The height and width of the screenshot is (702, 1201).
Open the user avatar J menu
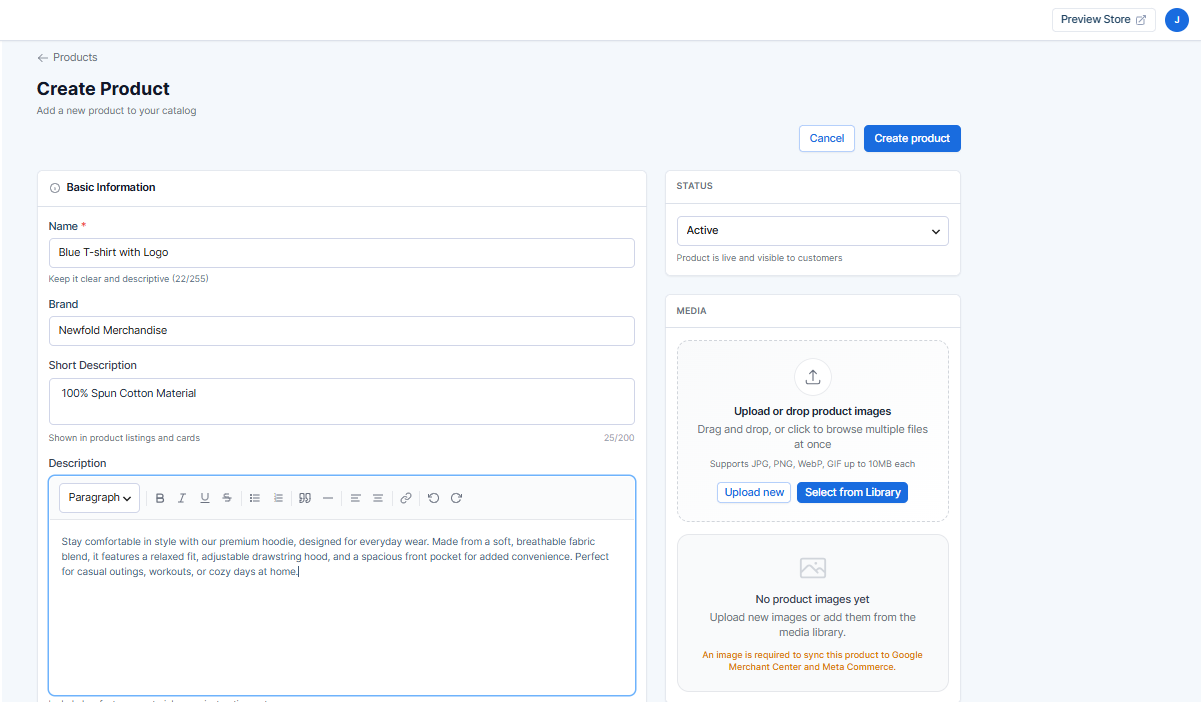[x=1176, y=20]
